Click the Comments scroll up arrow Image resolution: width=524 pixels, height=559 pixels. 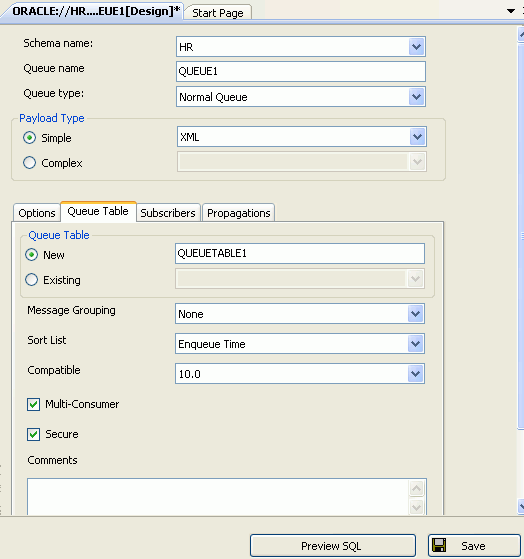click(x=416, y=488)
